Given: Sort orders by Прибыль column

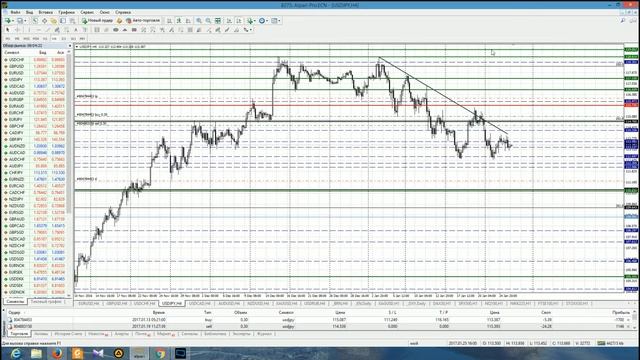Looking at the screenshot, I should pyautogui.click(x=621, y=313).
